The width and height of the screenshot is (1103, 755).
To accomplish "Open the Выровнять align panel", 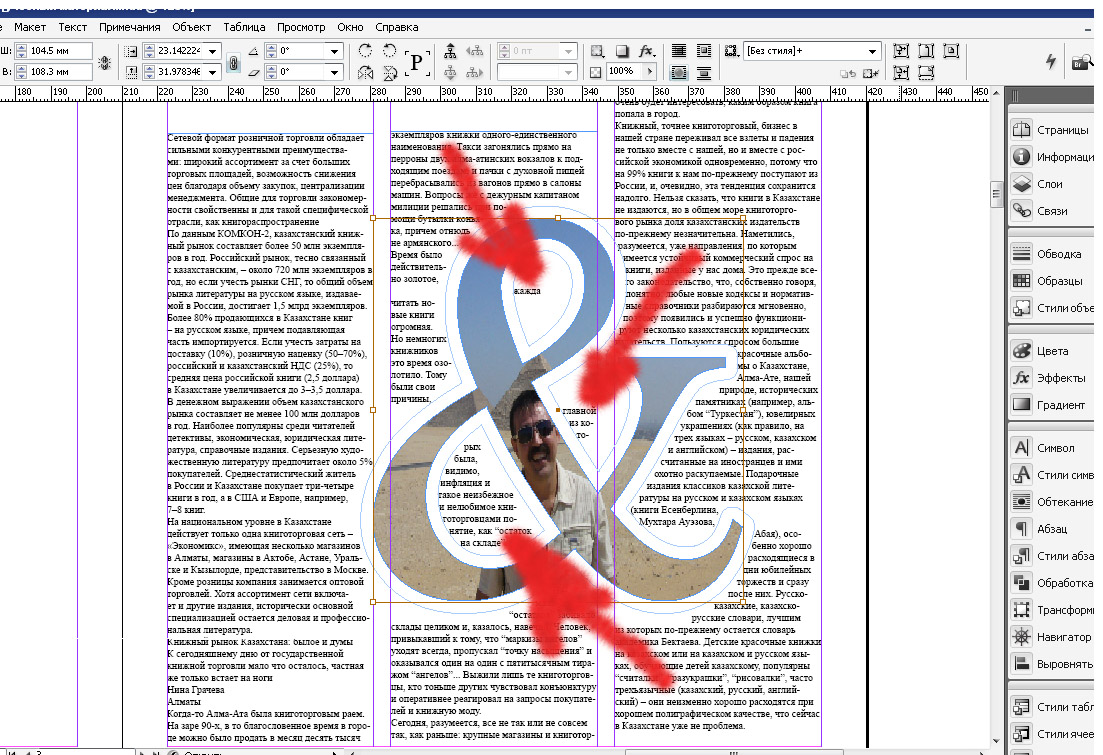I will pos(1052,664).
